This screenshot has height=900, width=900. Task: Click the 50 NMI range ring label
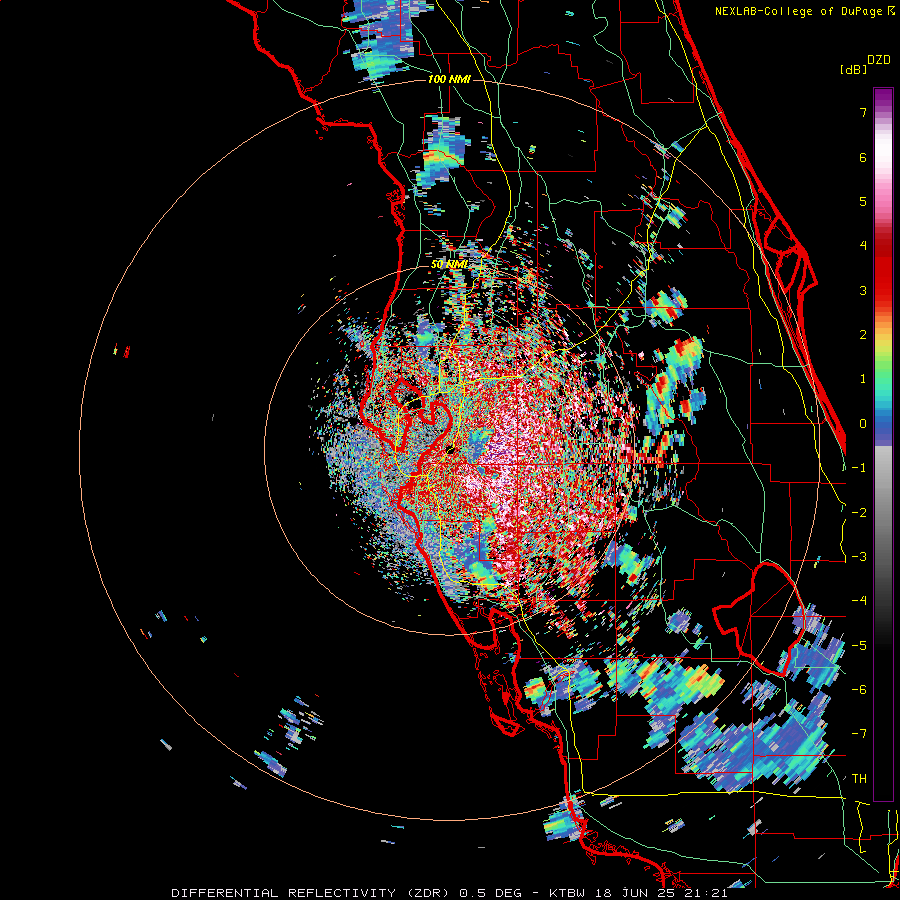pos(449,264)
